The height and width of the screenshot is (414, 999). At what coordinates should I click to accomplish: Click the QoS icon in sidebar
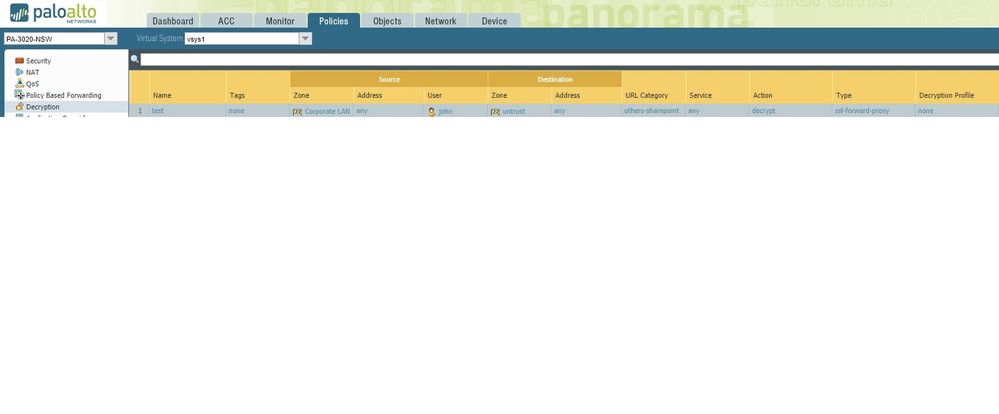(19, 83)
